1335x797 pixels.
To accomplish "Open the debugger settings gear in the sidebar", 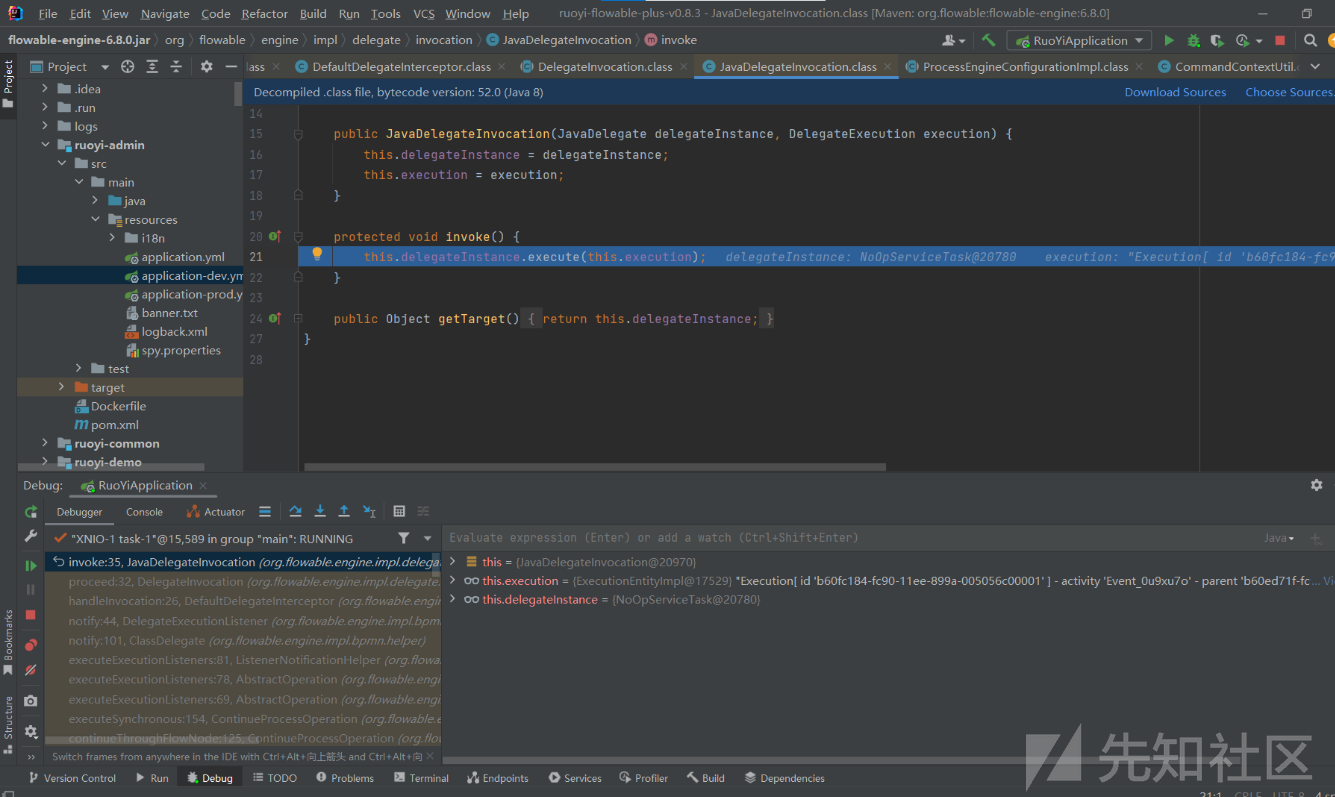I will tap(31, 732).
